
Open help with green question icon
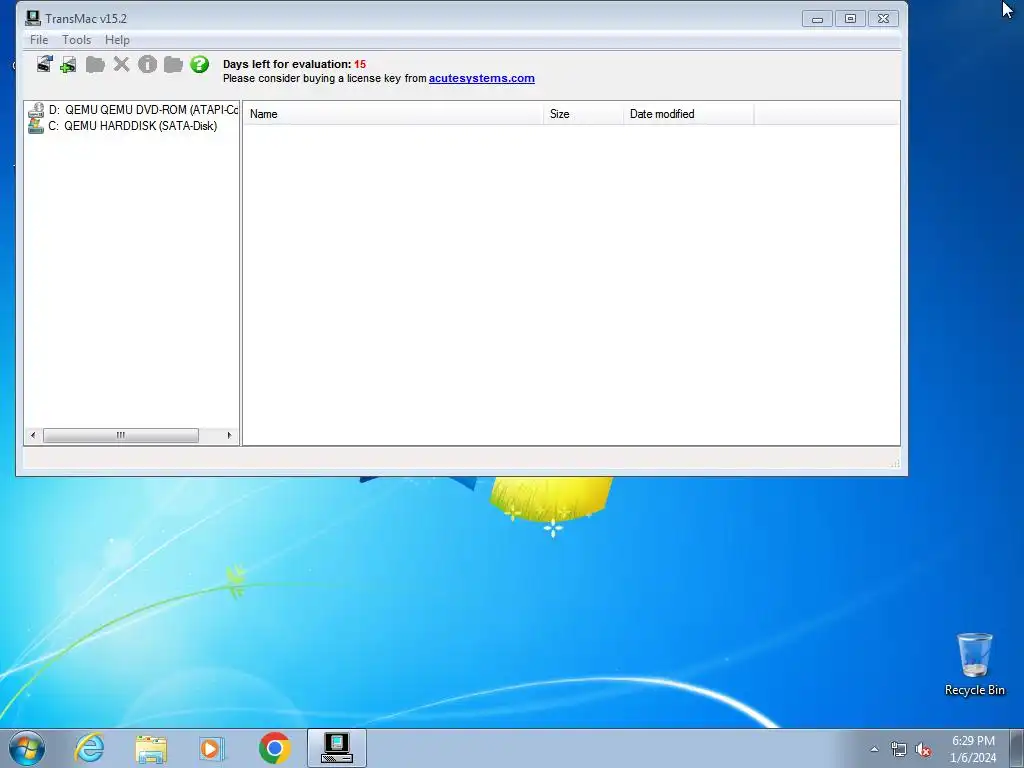pos(199,64)
